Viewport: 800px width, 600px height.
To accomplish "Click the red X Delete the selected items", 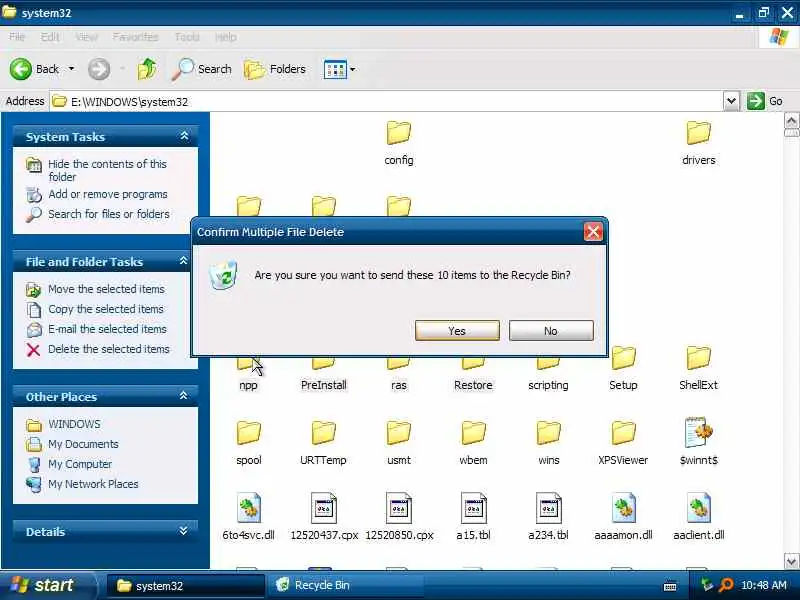I will (x=34, y=349).
